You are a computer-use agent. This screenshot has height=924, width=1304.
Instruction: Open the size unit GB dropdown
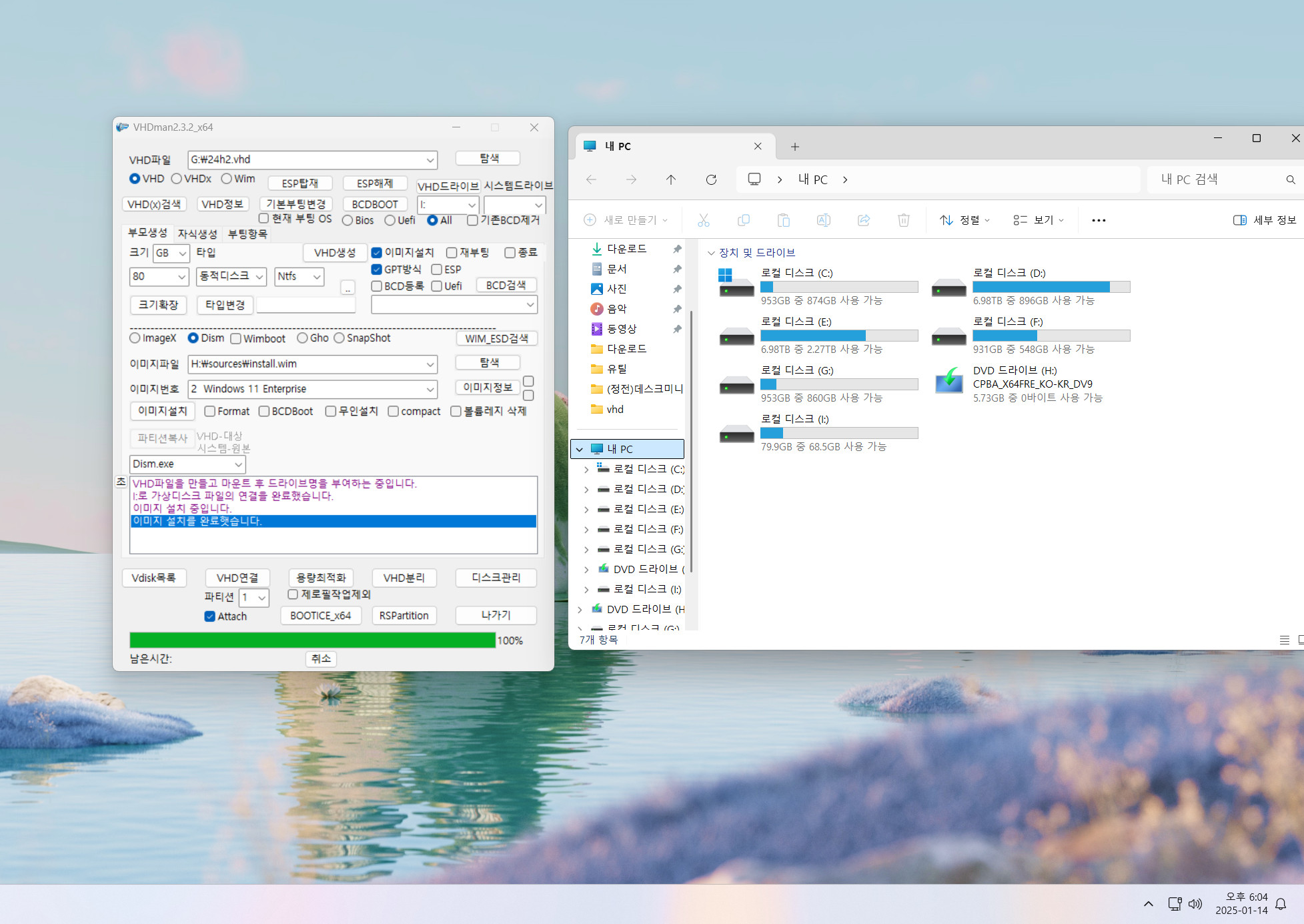point(182,254)
